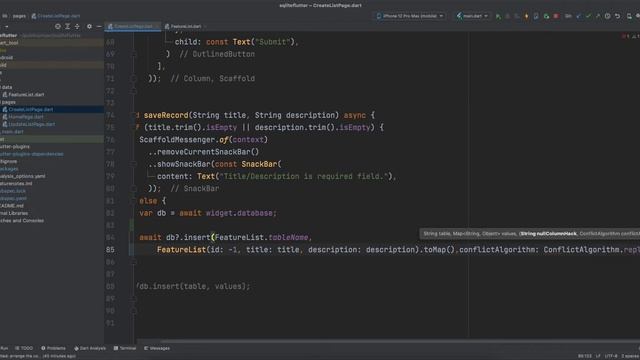
Task: Click the green Git commit checkmark icon
Action: click(x=588, y=16)
